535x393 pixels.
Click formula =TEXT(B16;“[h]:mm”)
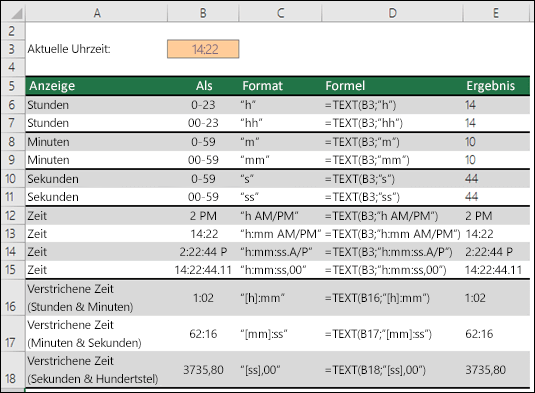pos(392,298)
